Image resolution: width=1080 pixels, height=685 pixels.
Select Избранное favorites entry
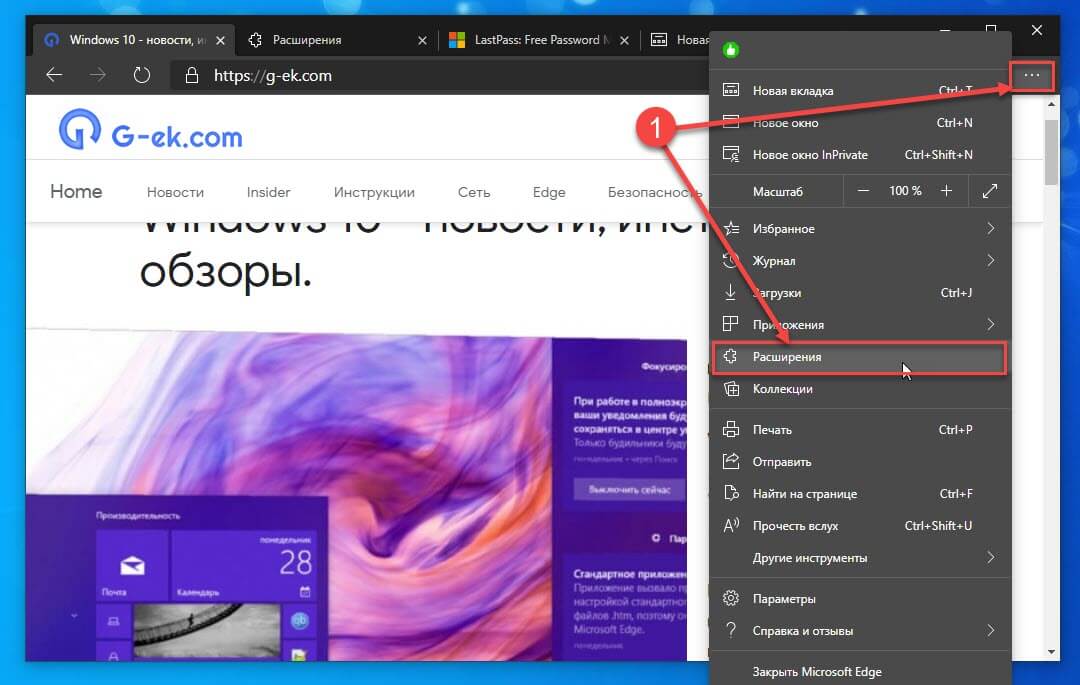[x=786, y=228]
